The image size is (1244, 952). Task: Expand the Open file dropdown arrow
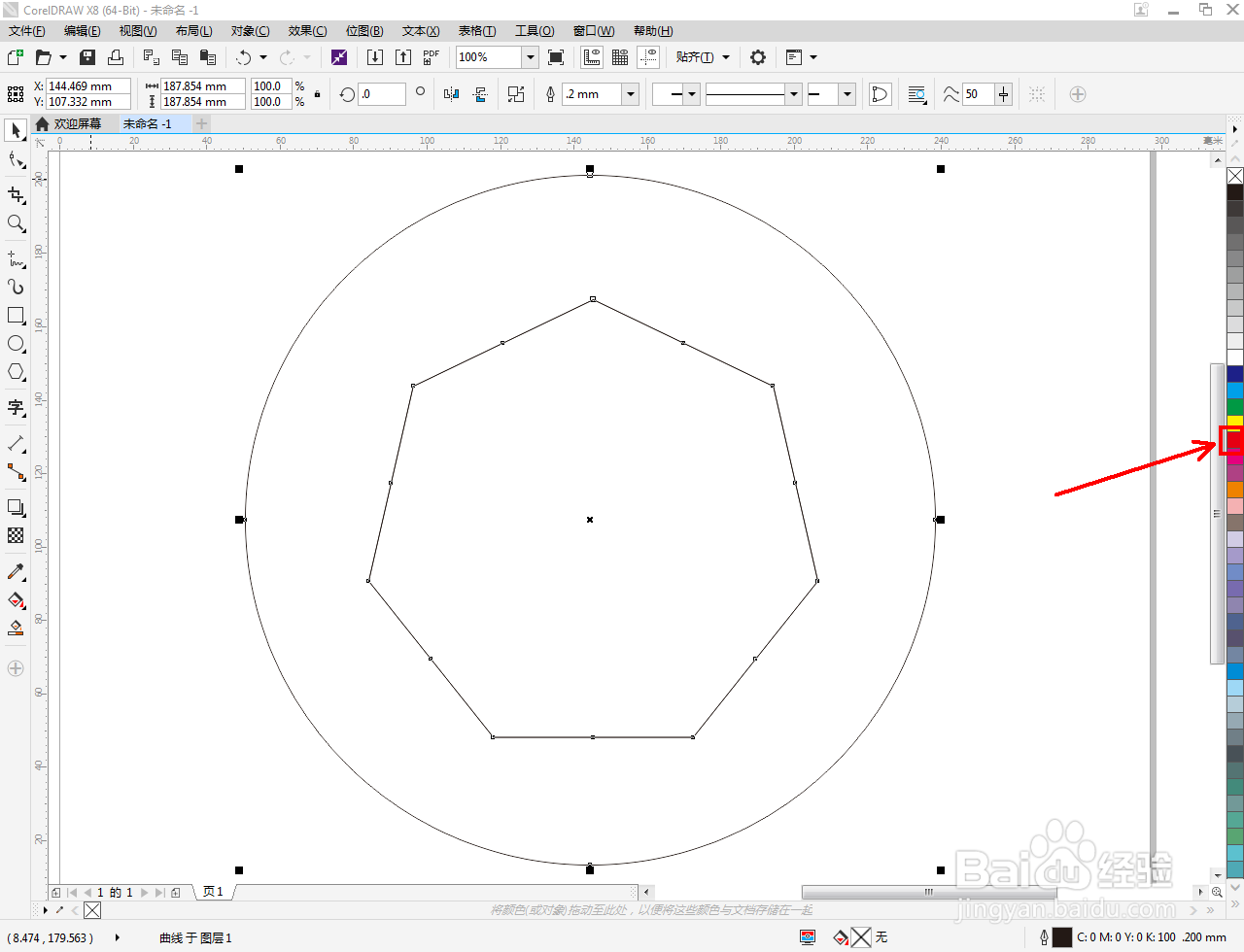click(x=63, y=57)
